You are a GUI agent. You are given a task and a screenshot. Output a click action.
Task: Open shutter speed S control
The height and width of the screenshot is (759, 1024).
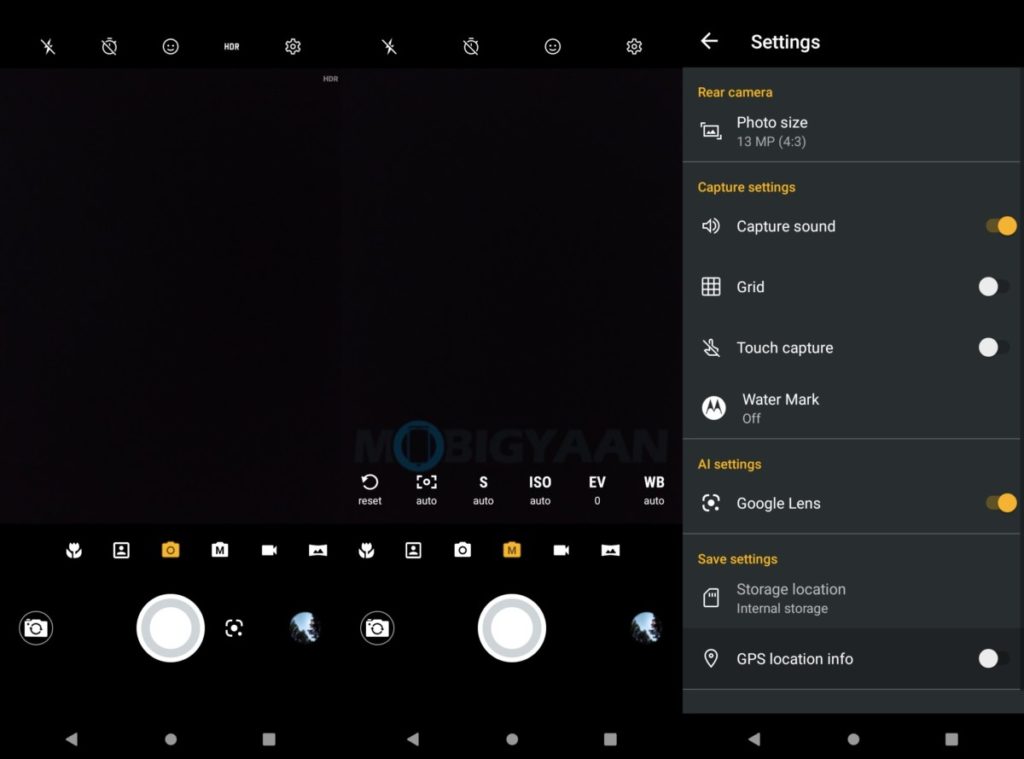[483, 490]
